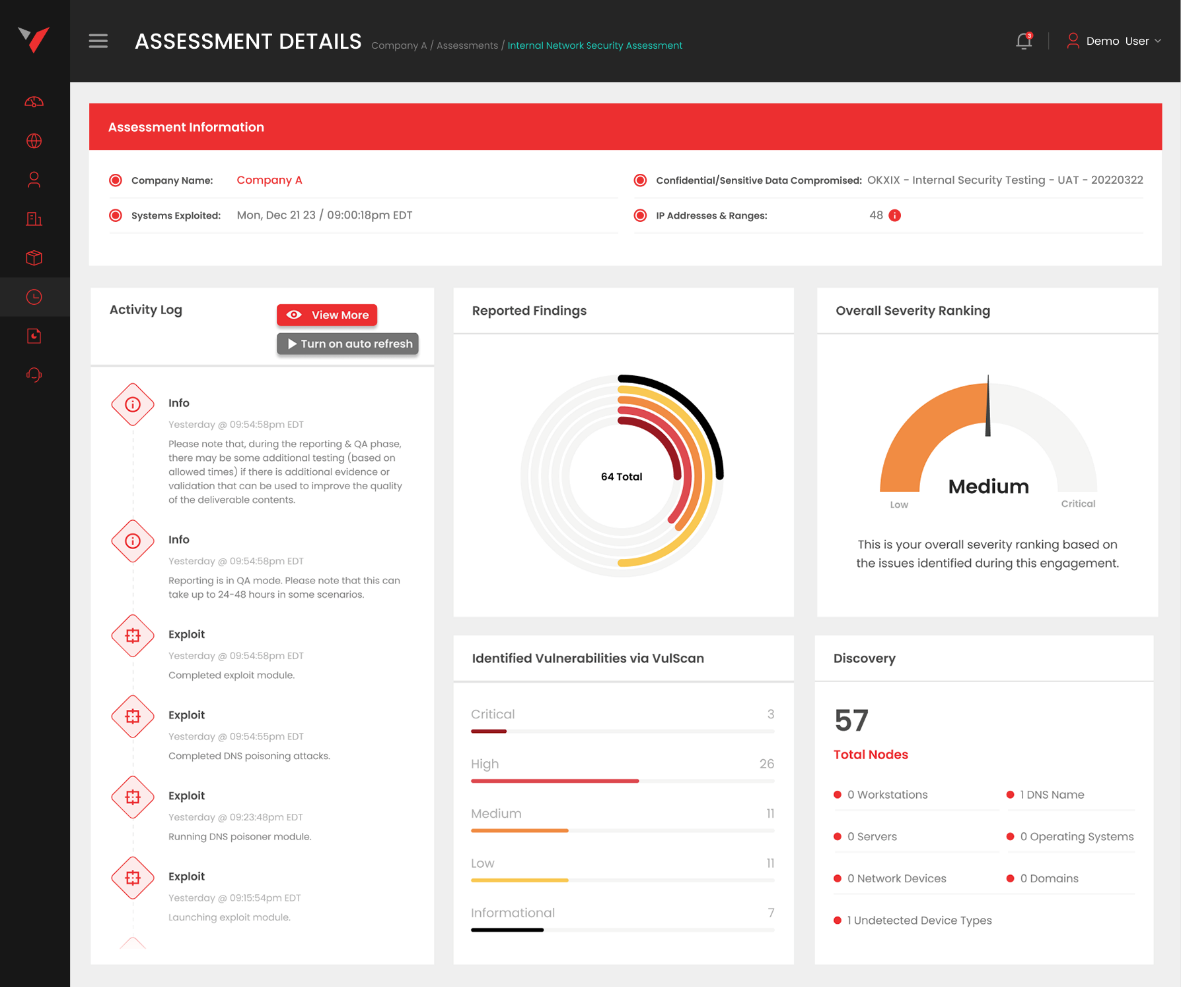1181x987 pixels.
Task: Open the user profile sidebar icon
Action: pos(34,180)
